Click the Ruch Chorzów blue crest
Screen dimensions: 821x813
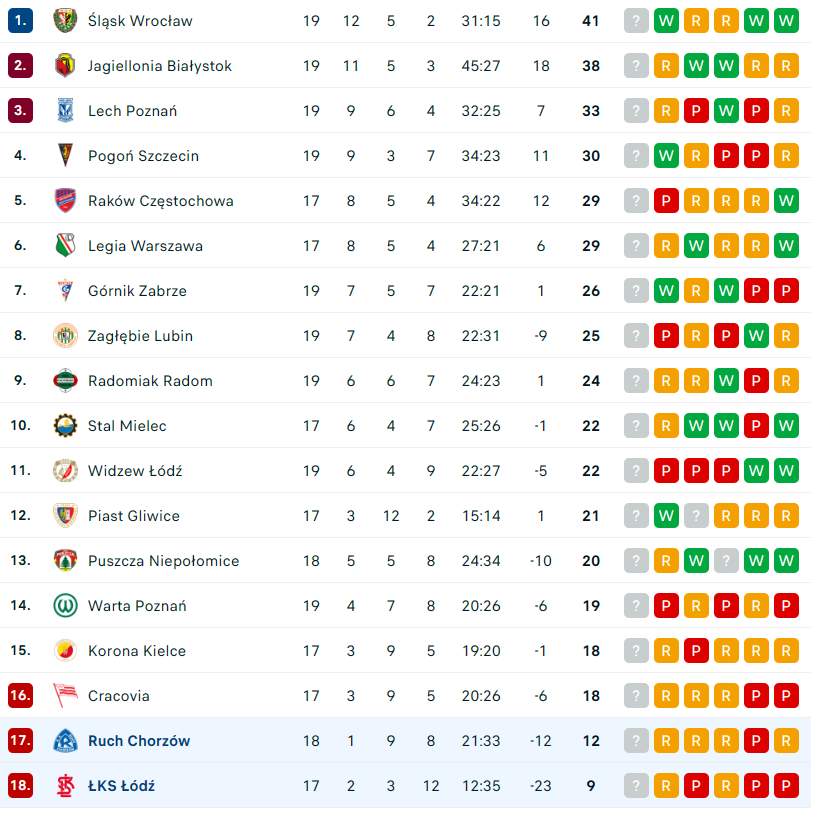(x=65, y=740)
